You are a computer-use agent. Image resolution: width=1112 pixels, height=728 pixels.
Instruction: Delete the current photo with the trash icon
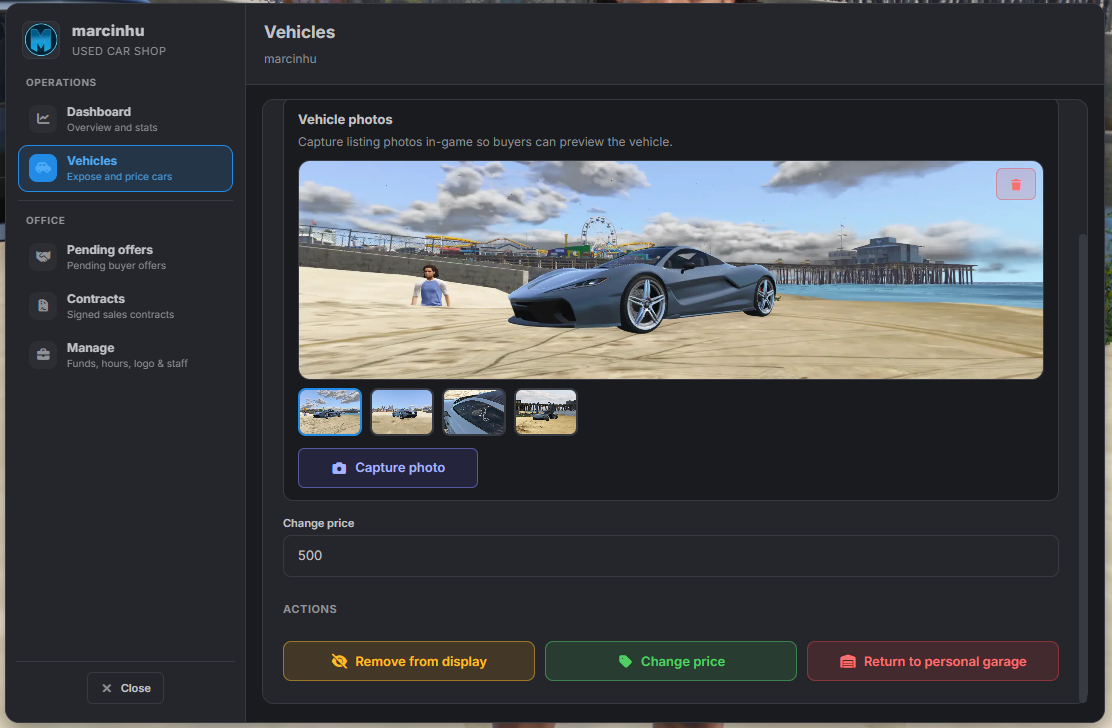click(1016, 184)
